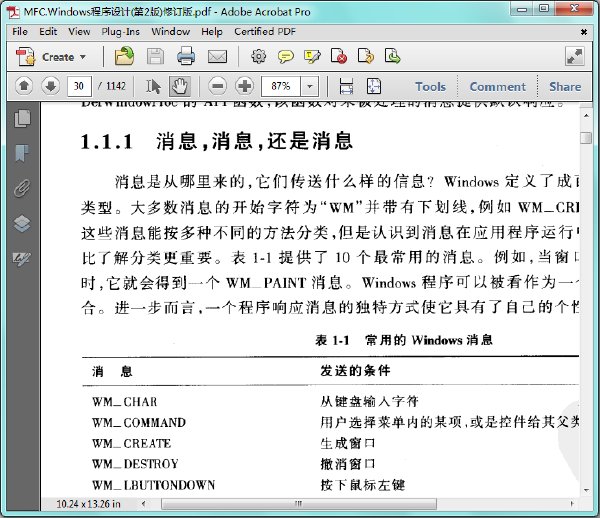Choose the Select text cursor tool
The image size is (600, 518).
coord(153,86)
